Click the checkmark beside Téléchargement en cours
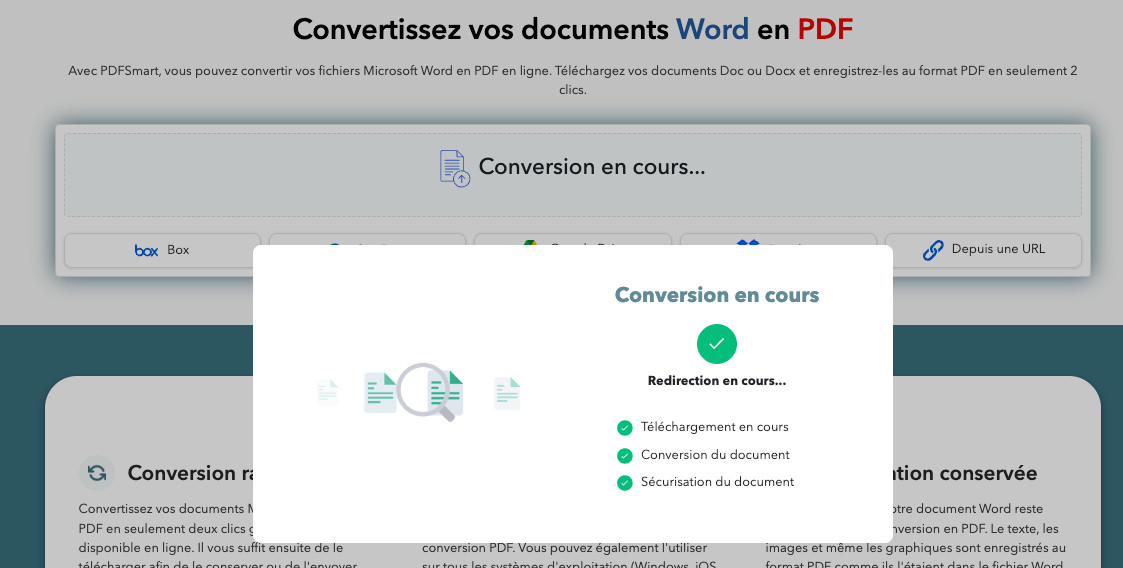 625,428
